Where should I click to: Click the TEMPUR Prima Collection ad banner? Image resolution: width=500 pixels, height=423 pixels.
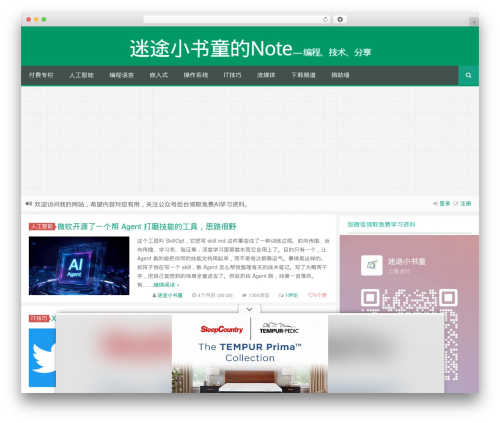250,354
